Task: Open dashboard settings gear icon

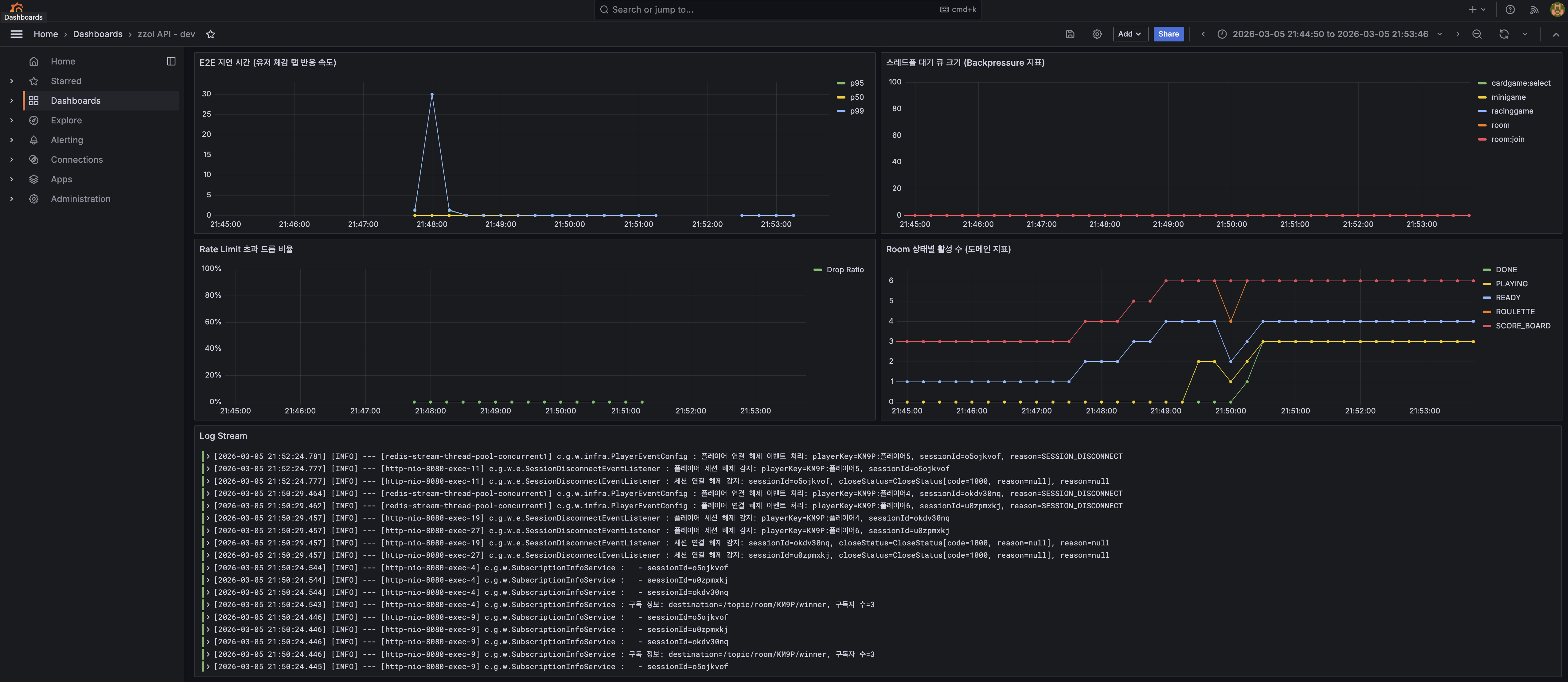Action: pos(1096,34)
